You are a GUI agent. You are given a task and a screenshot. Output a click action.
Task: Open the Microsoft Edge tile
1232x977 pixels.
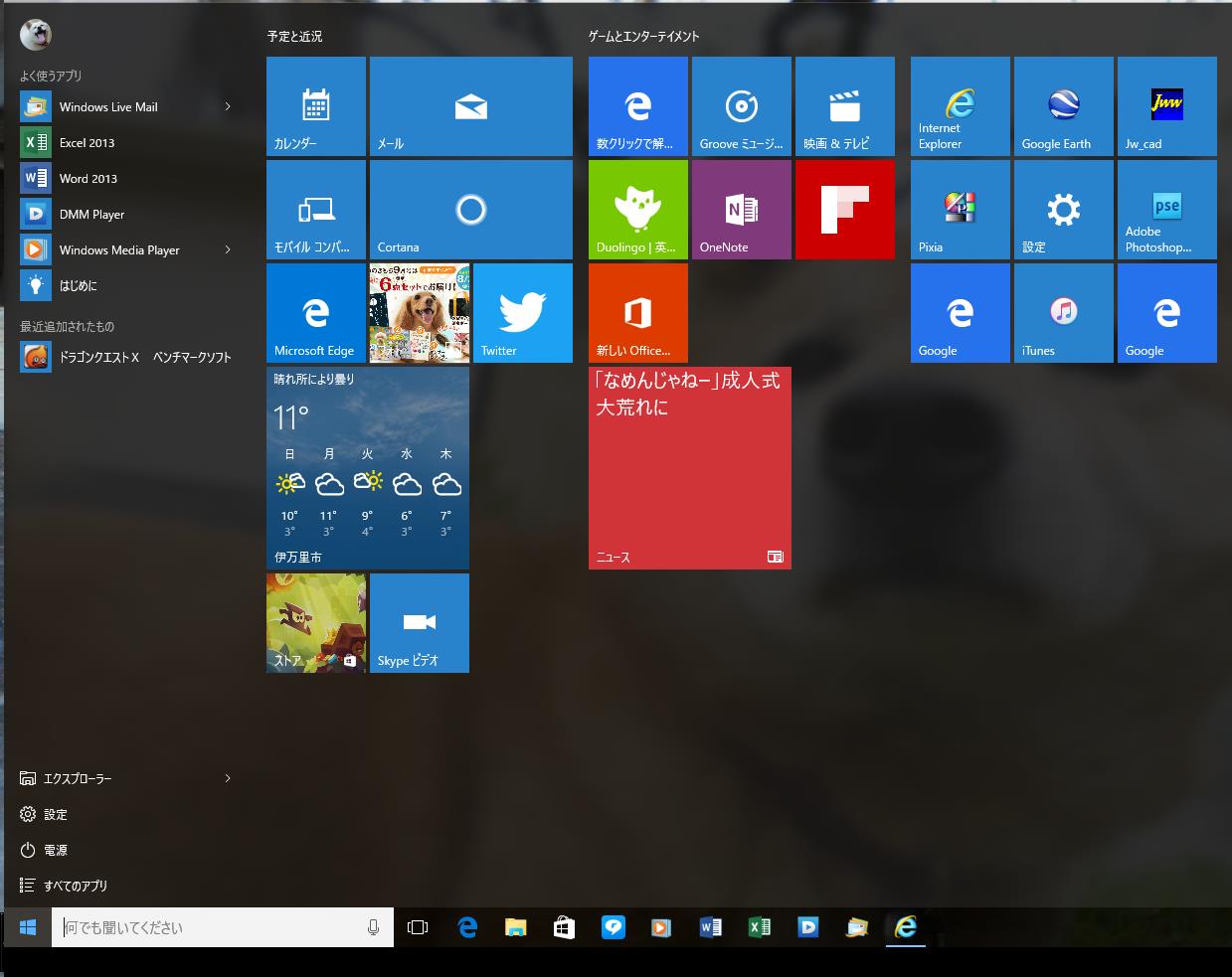tap(316, 313)
